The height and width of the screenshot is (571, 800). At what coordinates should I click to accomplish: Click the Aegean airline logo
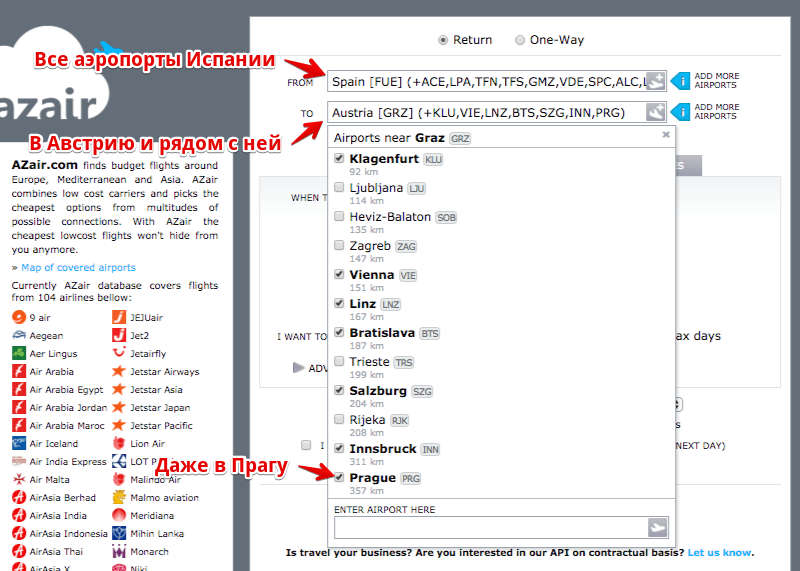19,335
